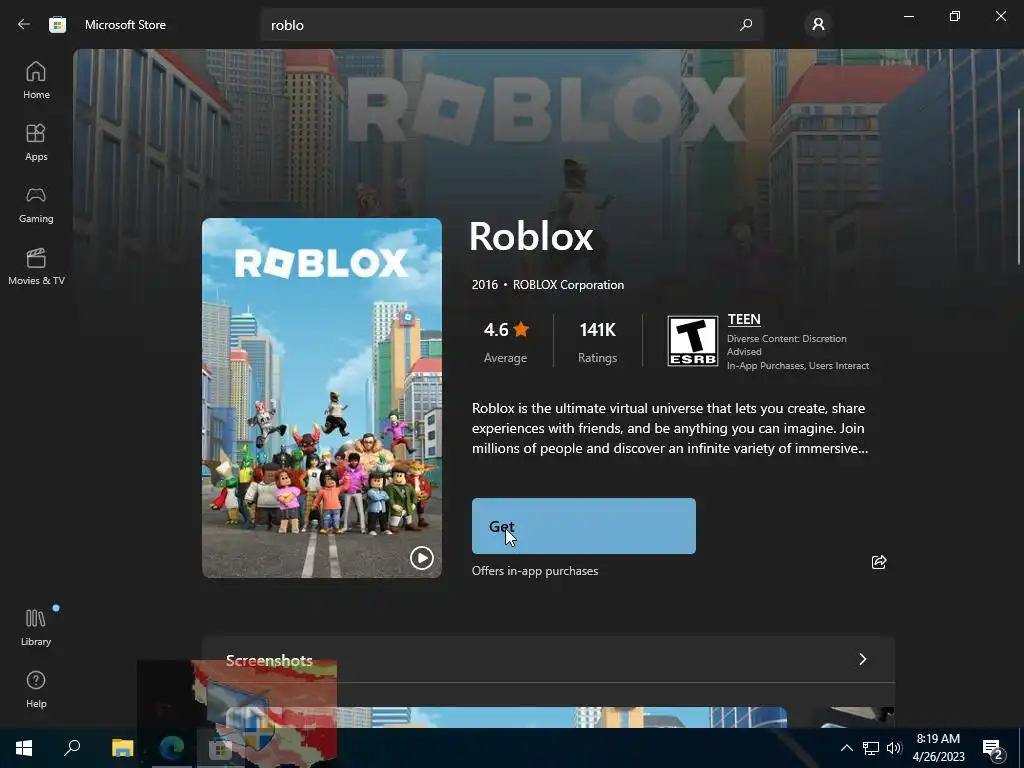Open Microsoft Edge from taskbar
Viewport: 1024px width, 768px height.
point(172,748)
